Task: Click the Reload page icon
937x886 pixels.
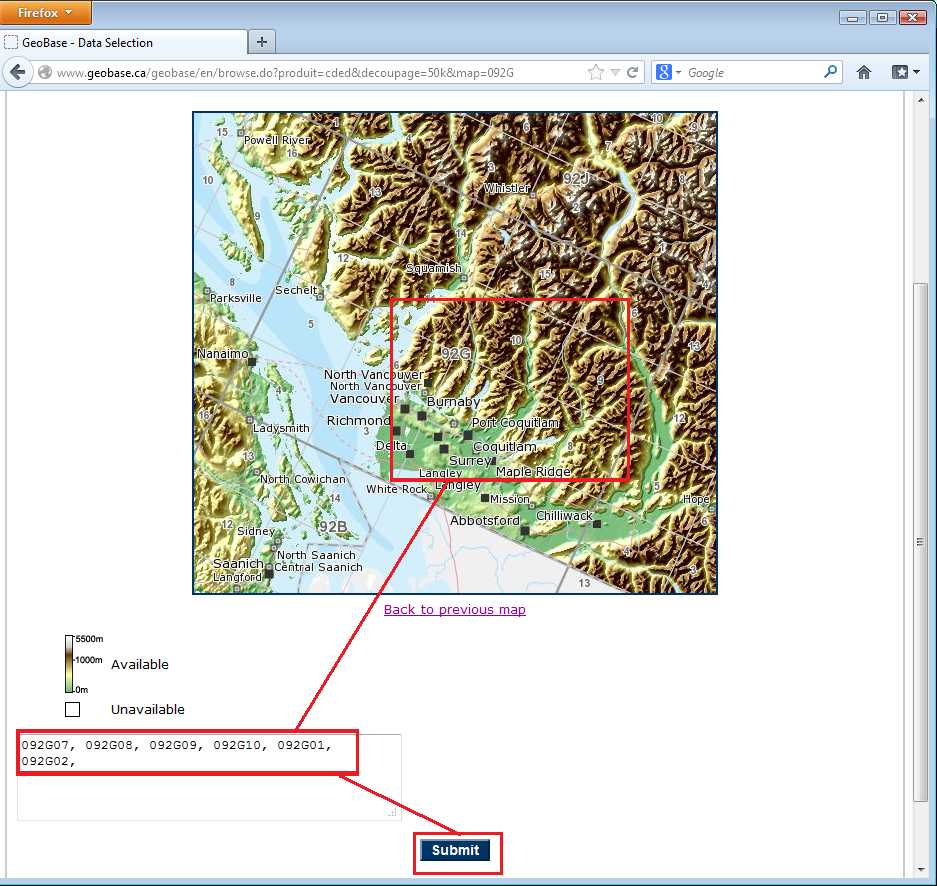Action: tap(633, 73)
